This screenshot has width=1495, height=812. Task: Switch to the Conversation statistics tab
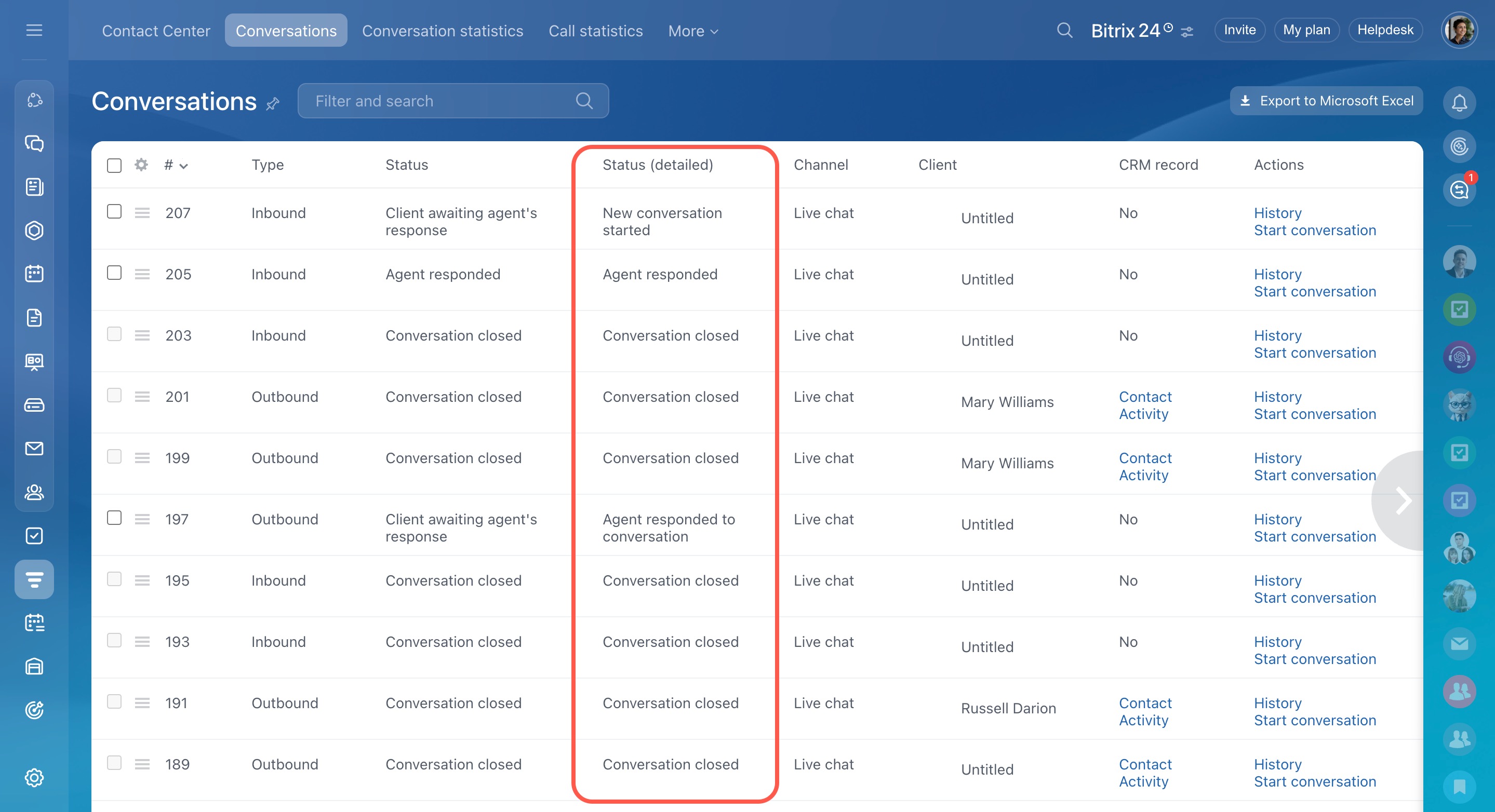tap(442, 31)
